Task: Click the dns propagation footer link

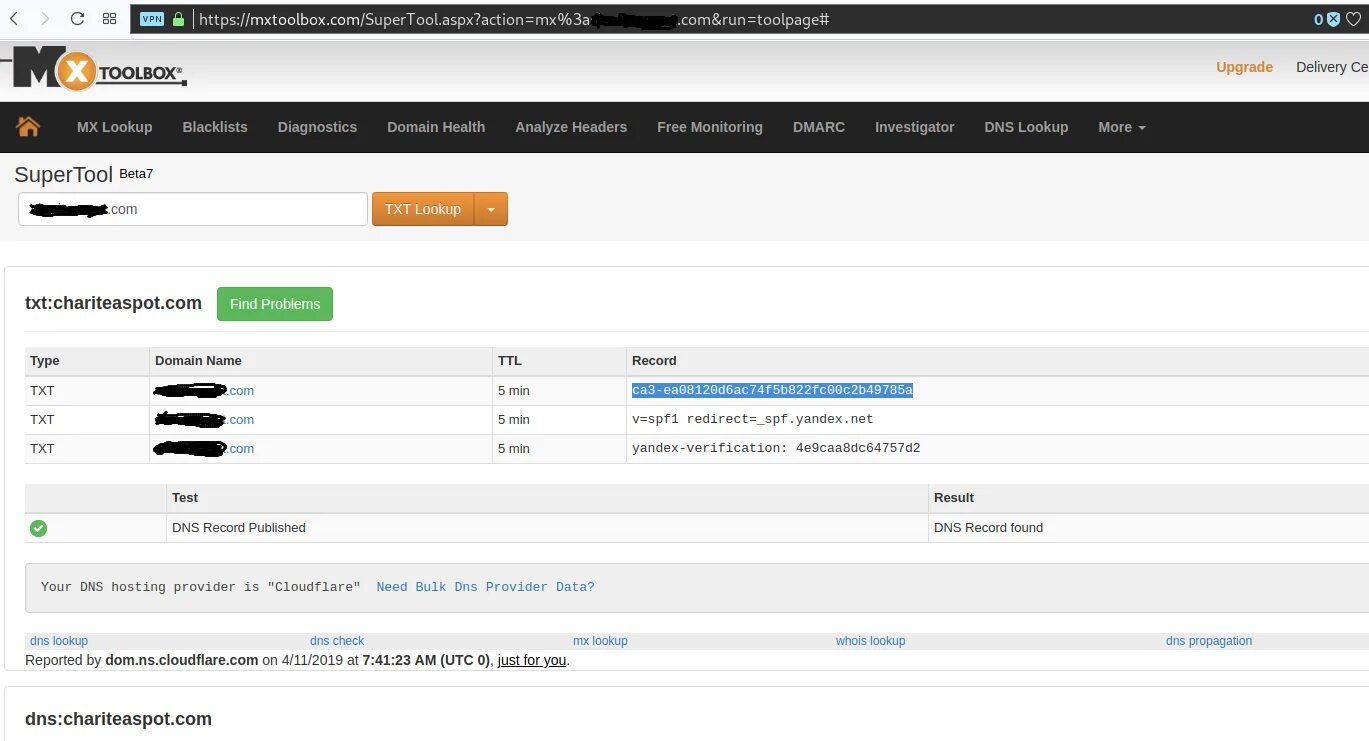Action: coord(1209,641)
